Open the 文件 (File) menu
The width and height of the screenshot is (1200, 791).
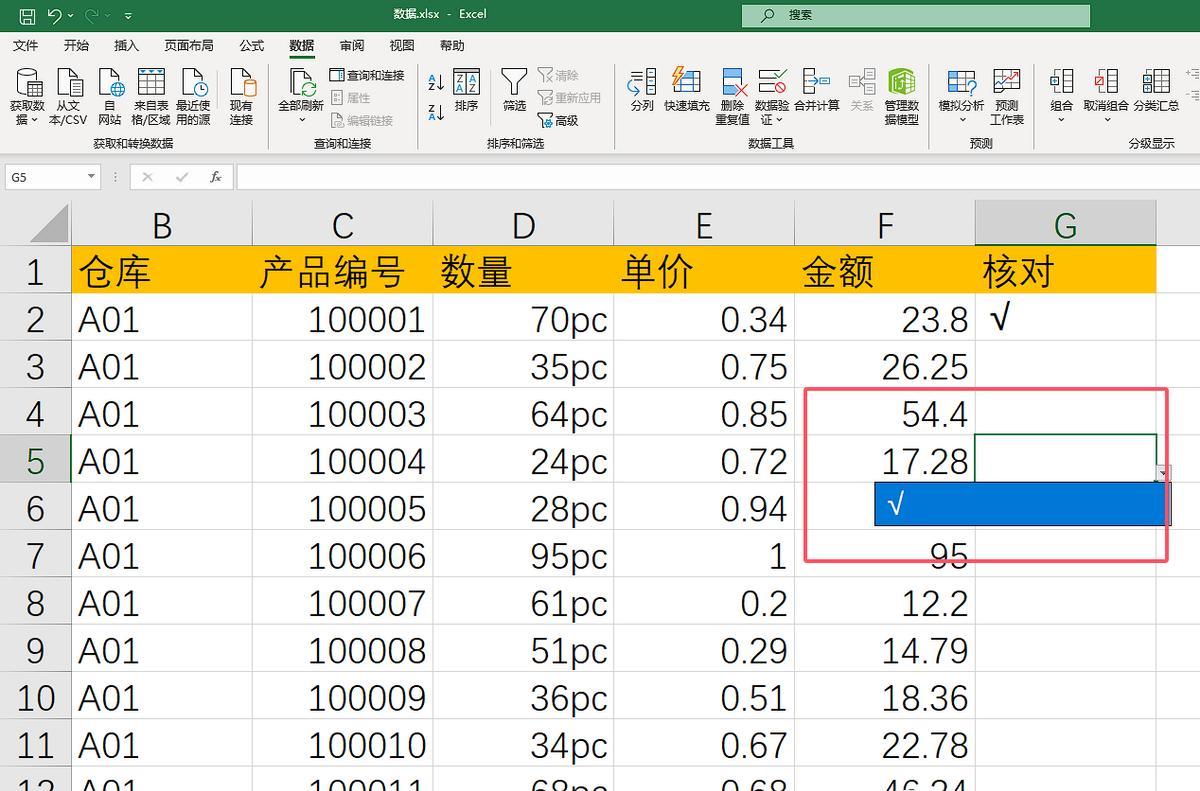tap(26, 45)
